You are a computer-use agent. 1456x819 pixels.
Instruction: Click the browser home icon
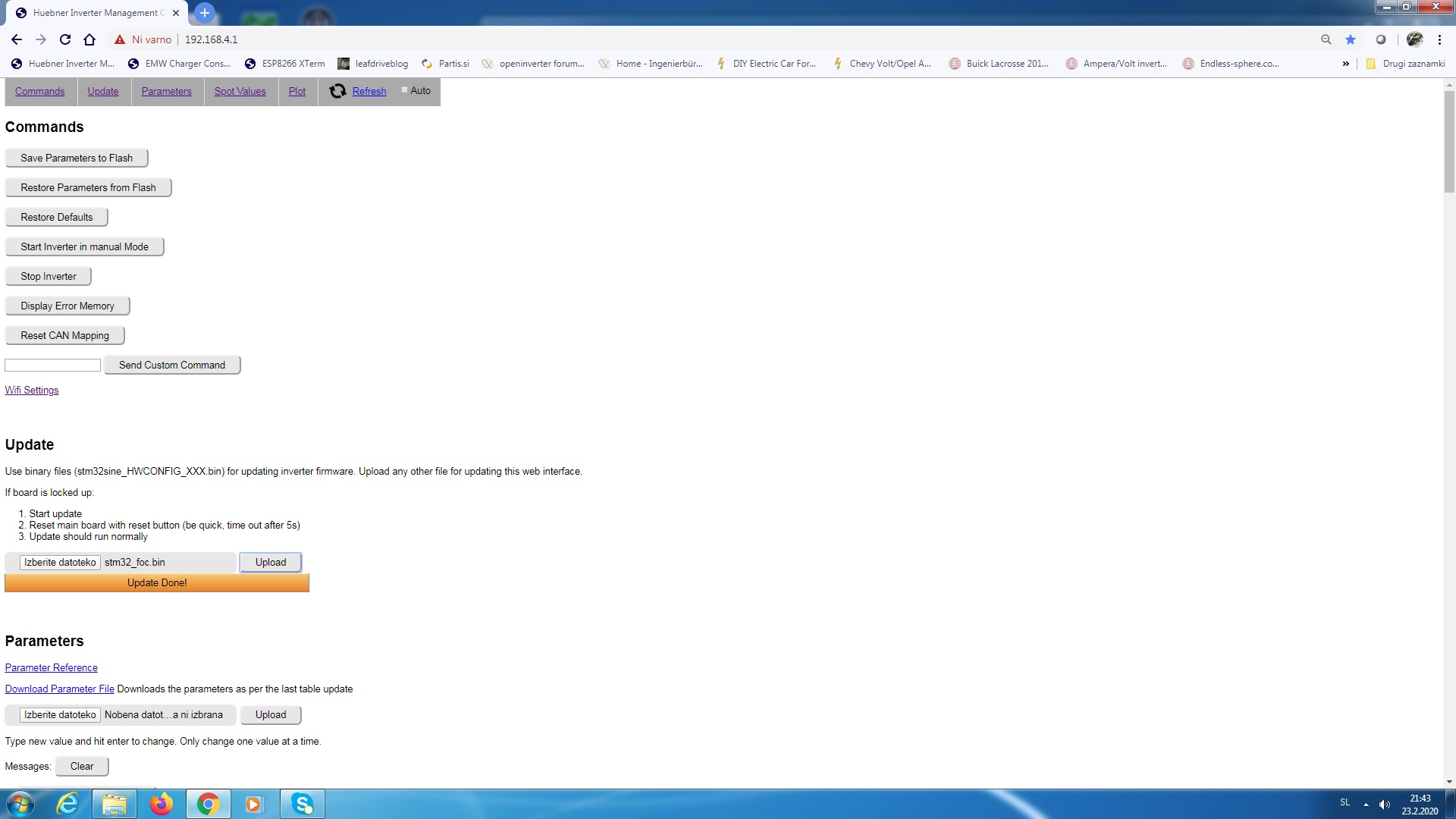pos(89,39)
